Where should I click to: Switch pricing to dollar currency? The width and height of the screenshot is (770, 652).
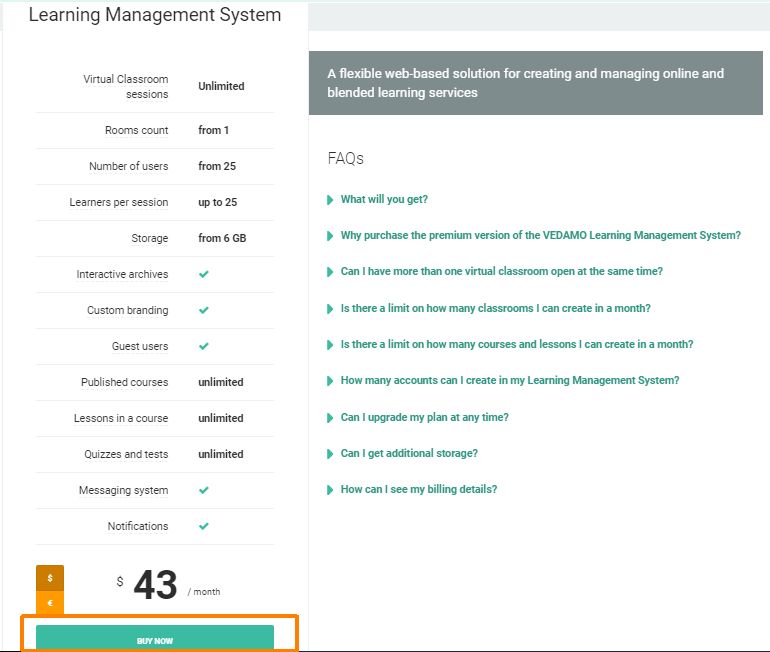pyautogui.click(x=50, y=578)
